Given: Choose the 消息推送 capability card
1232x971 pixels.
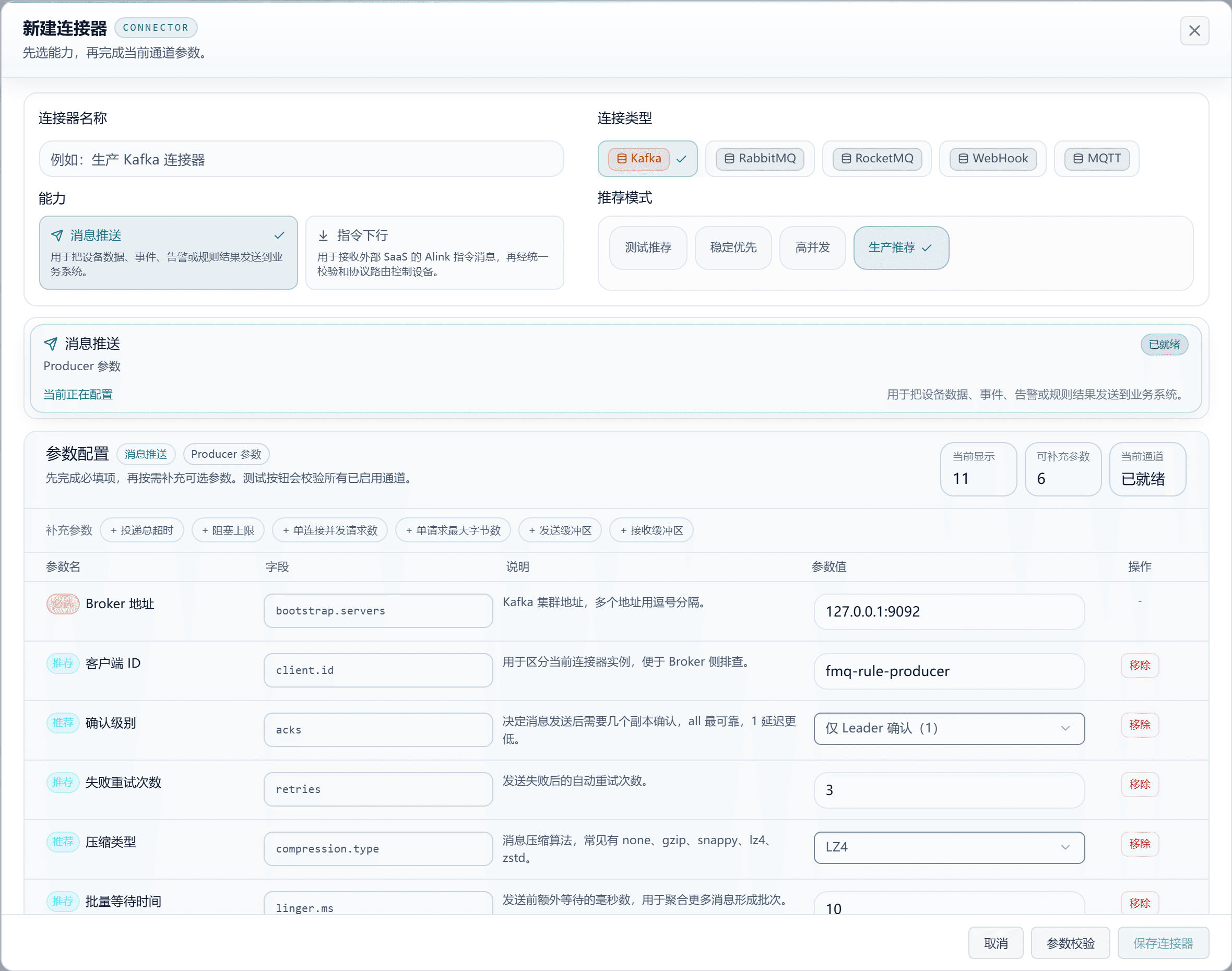Looking at the screenshot, I should [x=168, y=253].
